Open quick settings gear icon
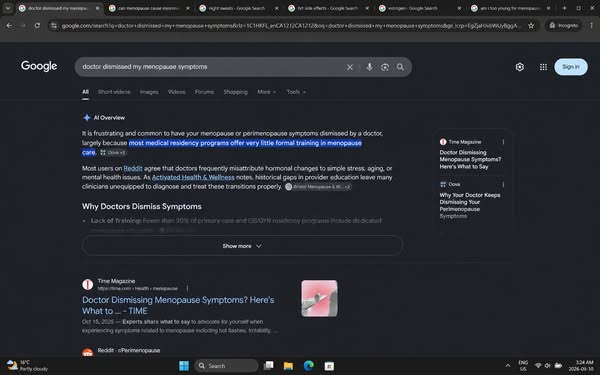Screen dimensions: 600x375 [x=519, y=67]
